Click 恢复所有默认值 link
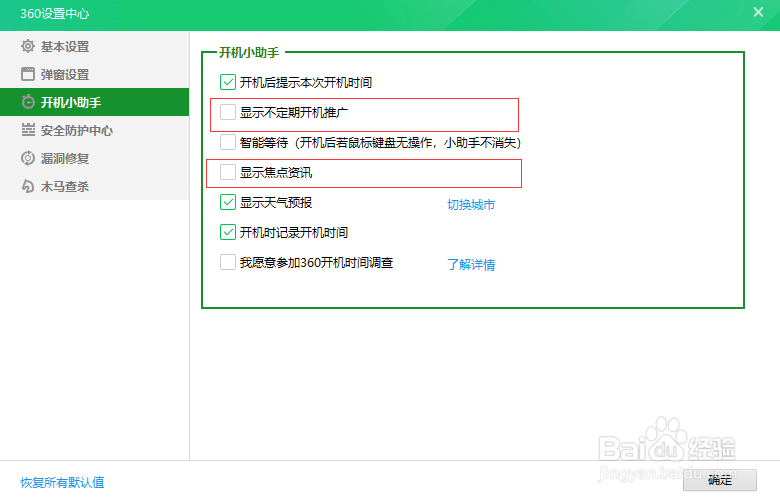Viewport: 780px width, 500px height. (62, 482)
